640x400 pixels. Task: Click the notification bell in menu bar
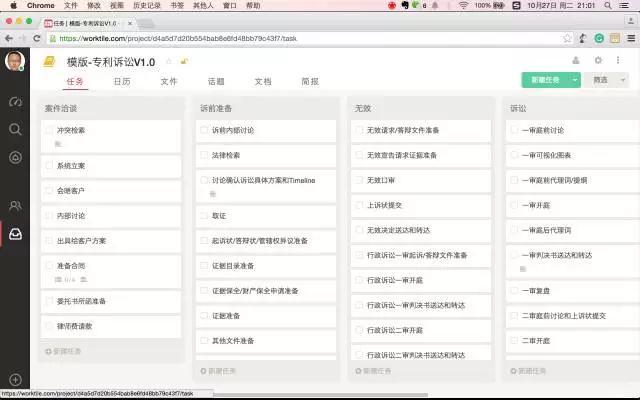(x=435, y=6)
